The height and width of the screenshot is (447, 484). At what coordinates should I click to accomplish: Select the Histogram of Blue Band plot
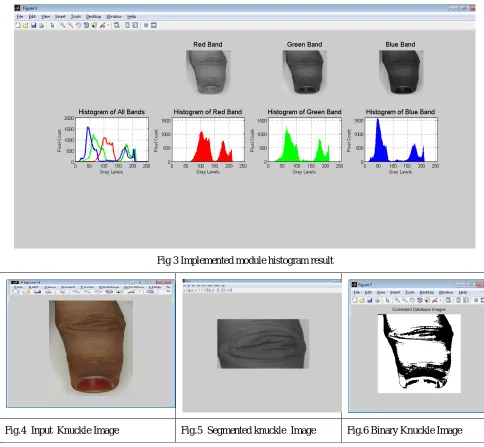[x=401, y=140]
